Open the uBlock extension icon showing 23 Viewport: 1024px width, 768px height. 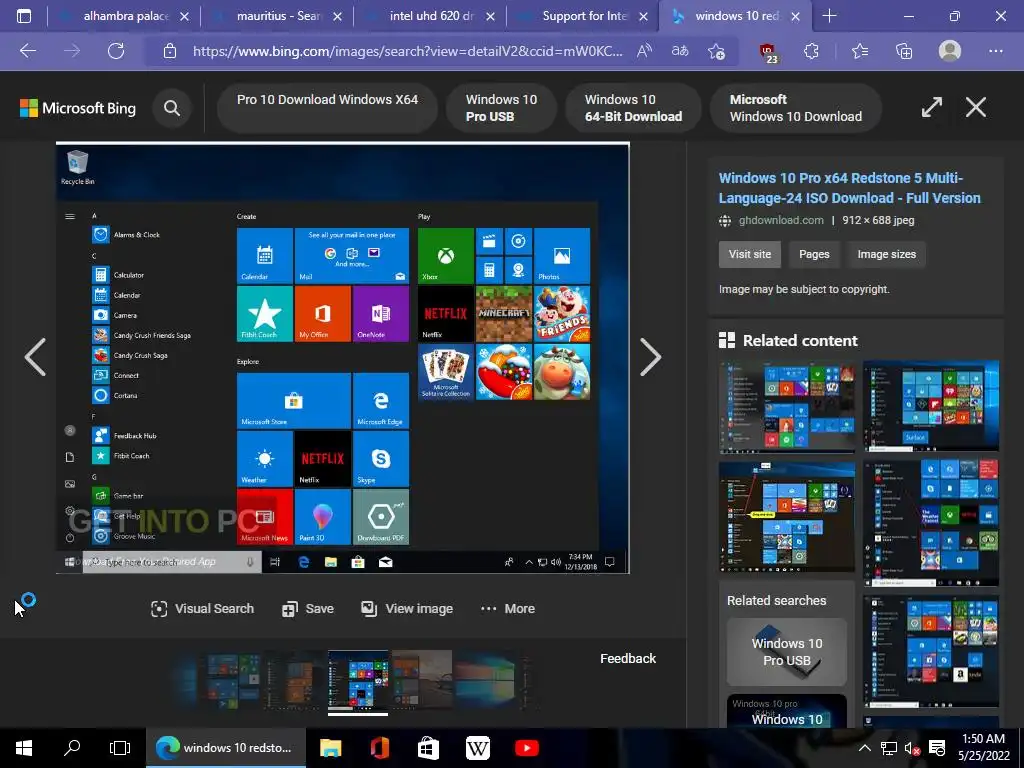(x=768, y=52)
